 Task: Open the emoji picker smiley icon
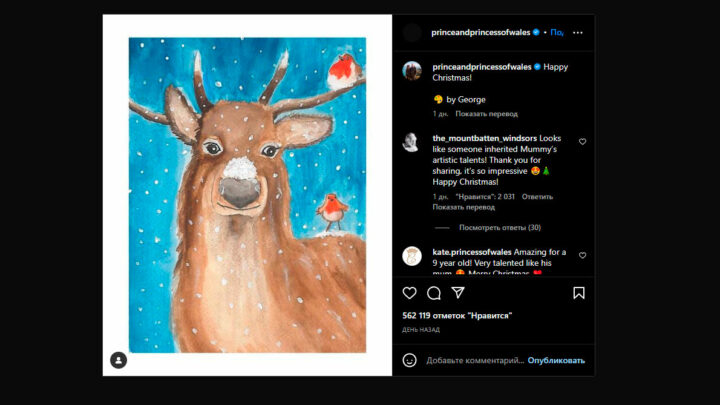(x=409, y=360)
